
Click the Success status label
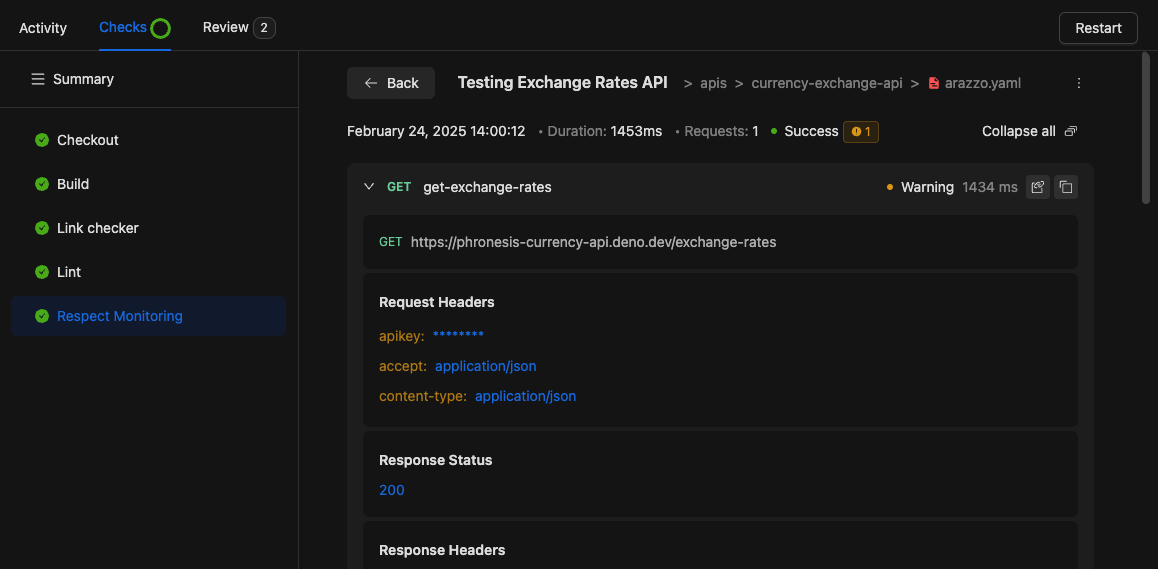(811, 132)
